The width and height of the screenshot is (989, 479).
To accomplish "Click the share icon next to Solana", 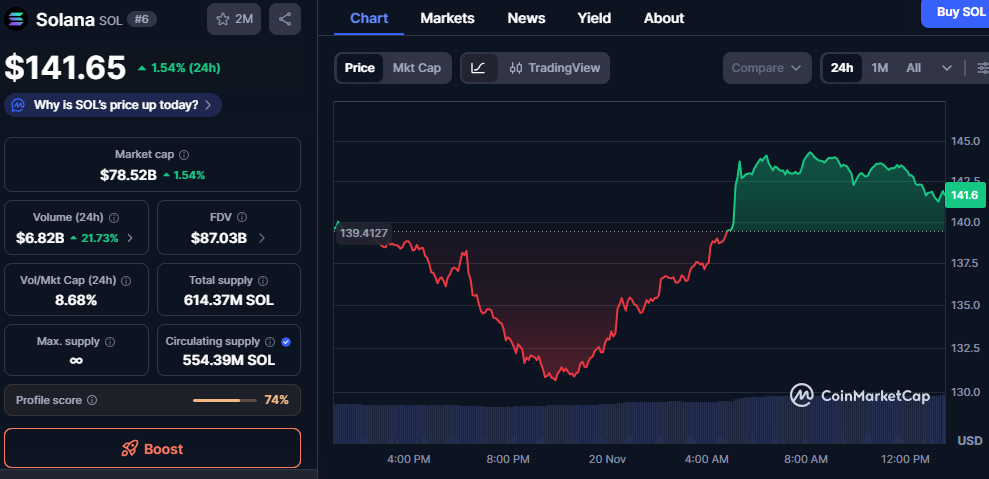I will [x=285, y=19].
